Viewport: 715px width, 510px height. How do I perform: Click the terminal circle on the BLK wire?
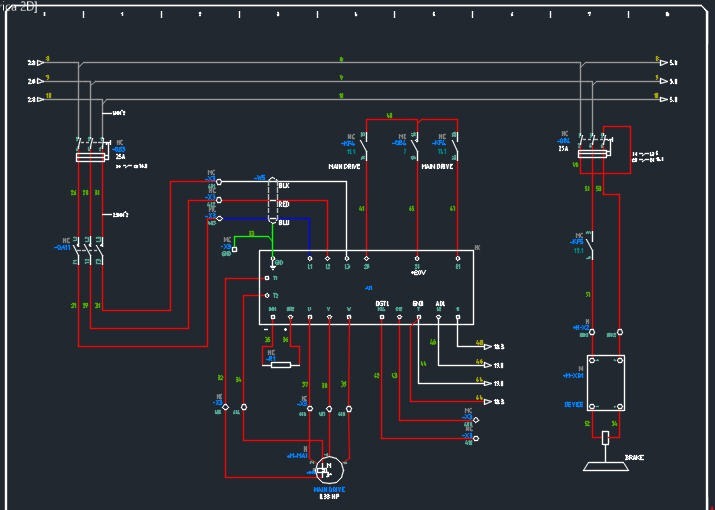pyautogui.click(x=219, y=182)
